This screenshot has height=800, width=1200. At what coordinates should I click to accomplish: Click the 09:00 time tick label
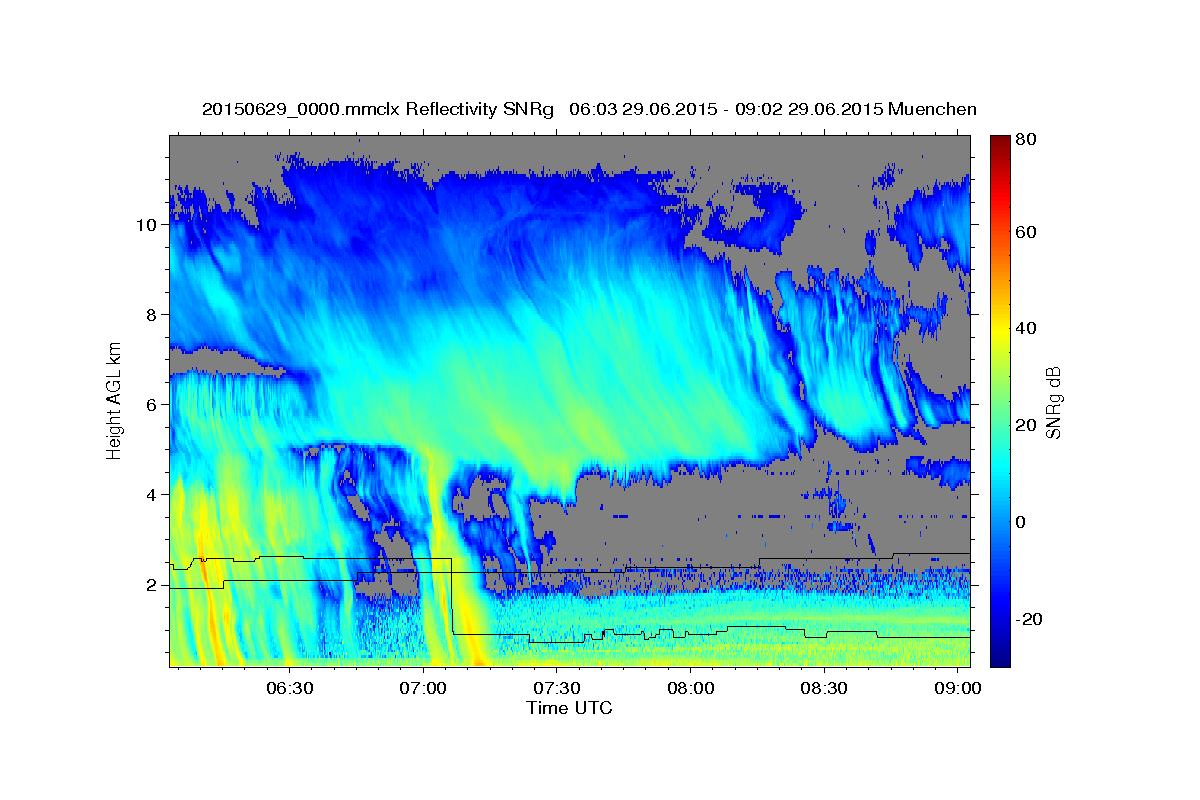(x=957, y=689)
